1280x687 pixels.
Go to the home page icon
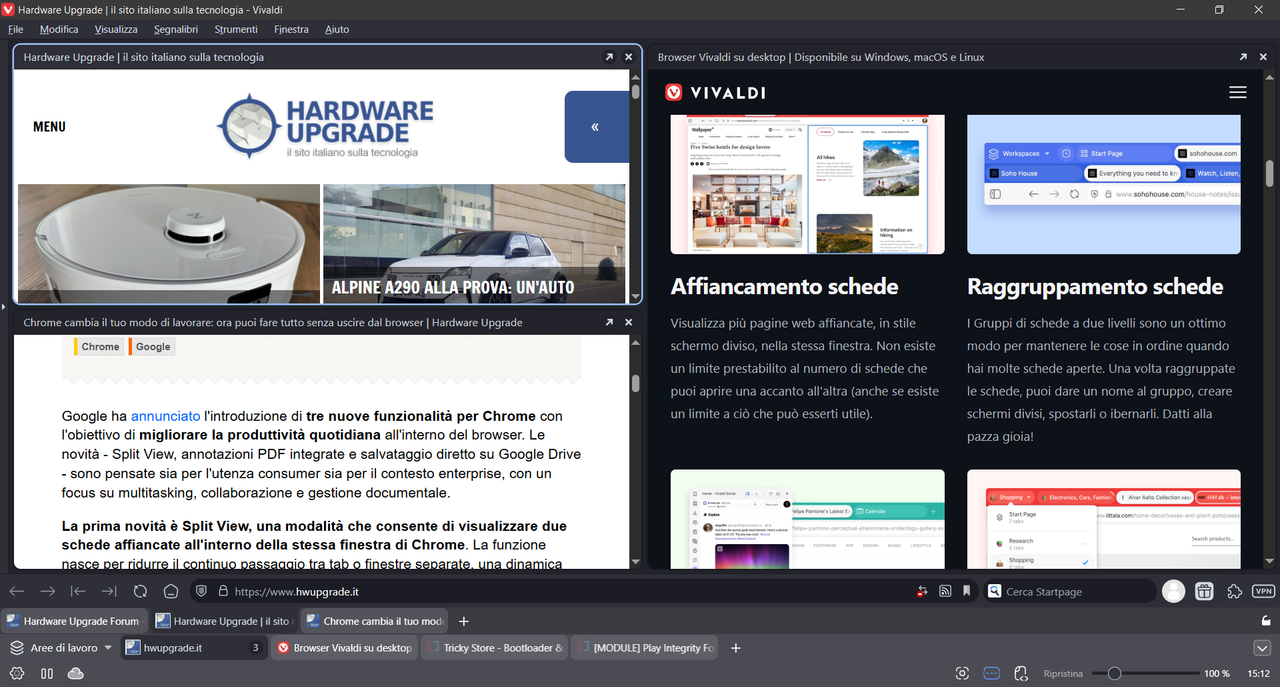coord(171,591)
